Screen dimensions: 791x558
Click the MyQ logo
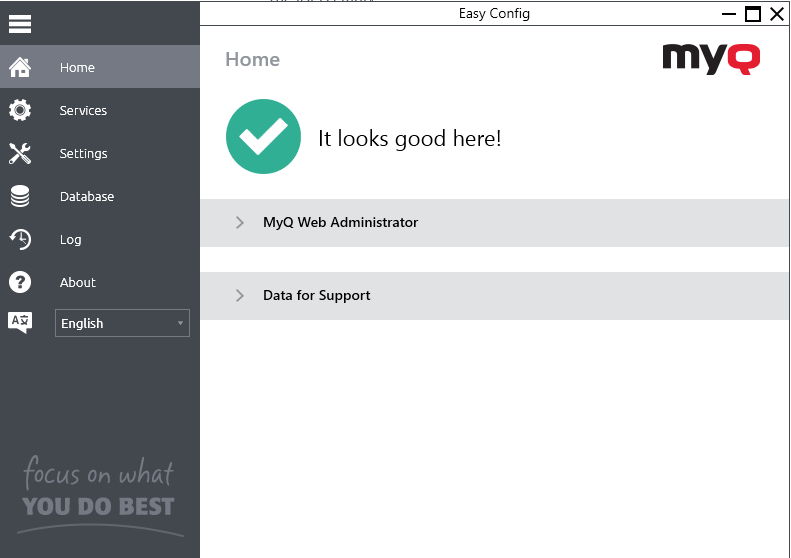[x=711, y=58]
